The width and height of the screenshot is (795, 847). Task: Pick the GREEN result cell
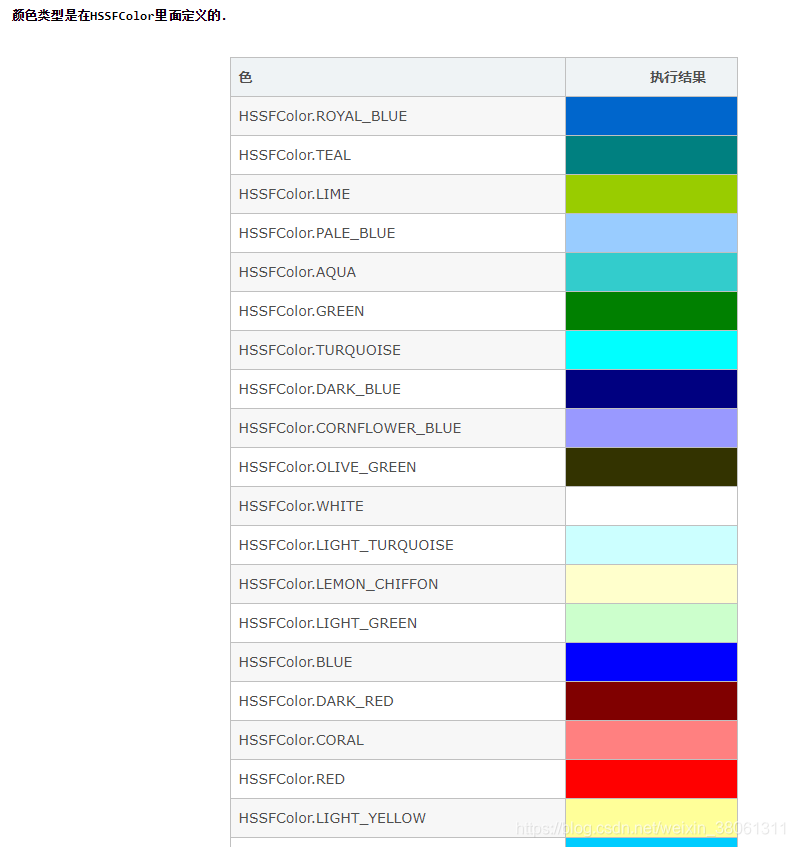tap(651, 311)
